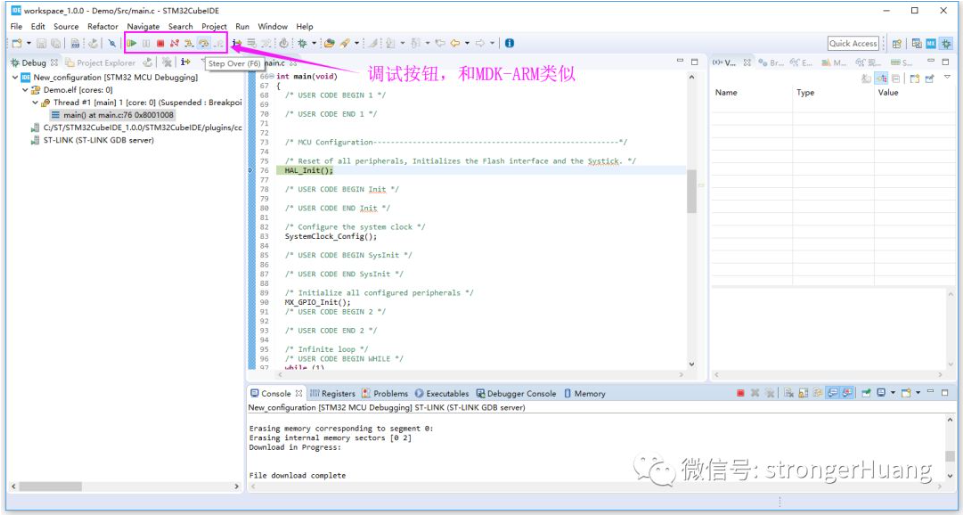Click the green Debug bug launch icon
Image resolution: width=963 pixels, height=522 pixels.
[302, 43]
